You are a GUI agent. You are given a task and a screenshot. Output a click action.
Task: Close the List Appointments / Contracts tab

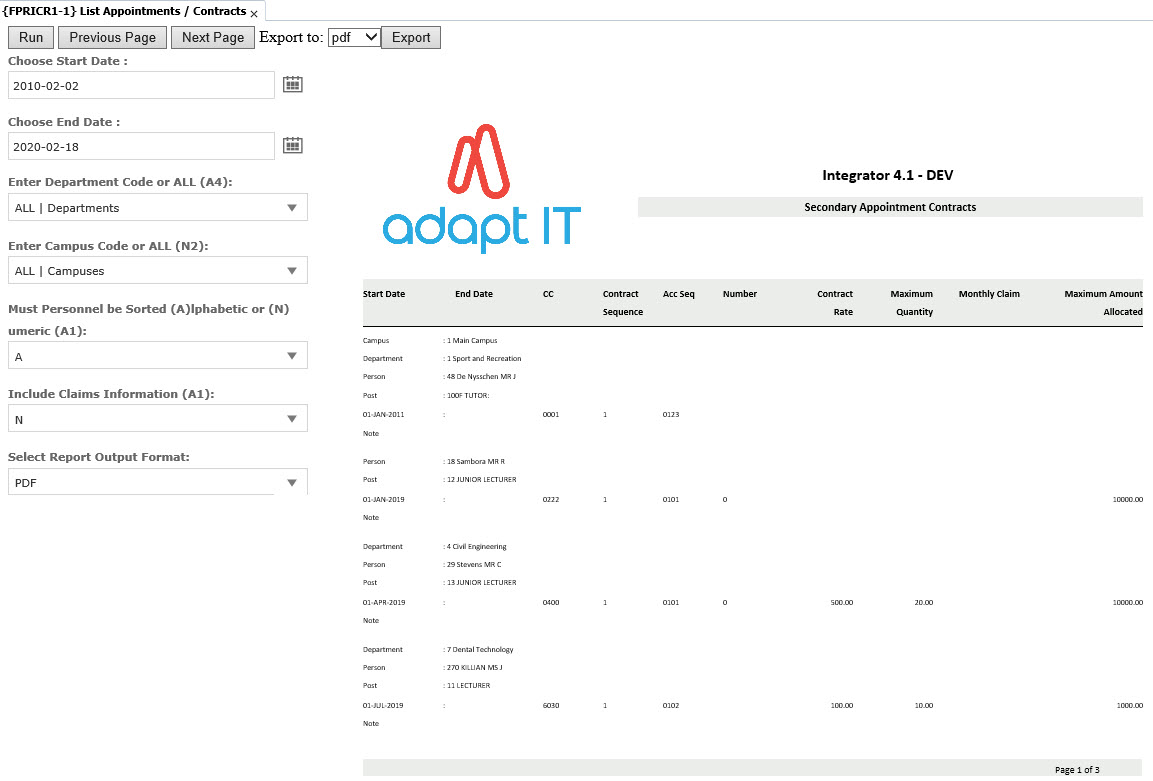click(254, 14)
